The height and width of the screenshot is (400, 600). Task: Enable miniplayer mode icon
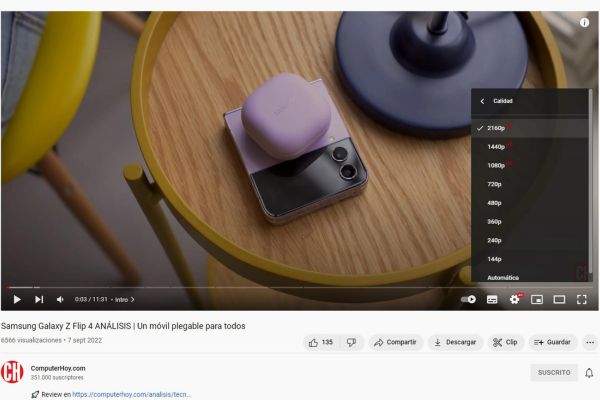(537, 299)
